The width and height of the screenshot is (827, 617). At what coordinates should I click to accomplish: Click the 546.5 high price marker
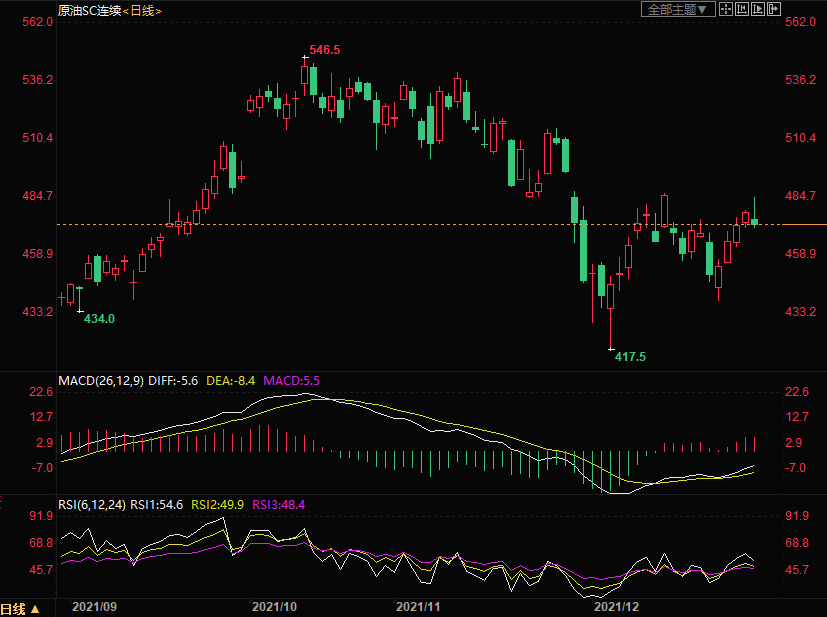[x=324, y=49]
